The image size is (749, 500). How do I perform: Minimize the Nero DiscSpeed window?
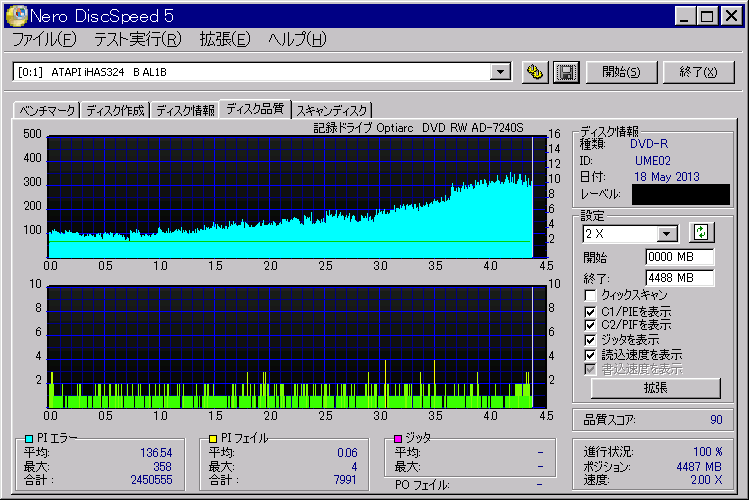coord(685,16)
